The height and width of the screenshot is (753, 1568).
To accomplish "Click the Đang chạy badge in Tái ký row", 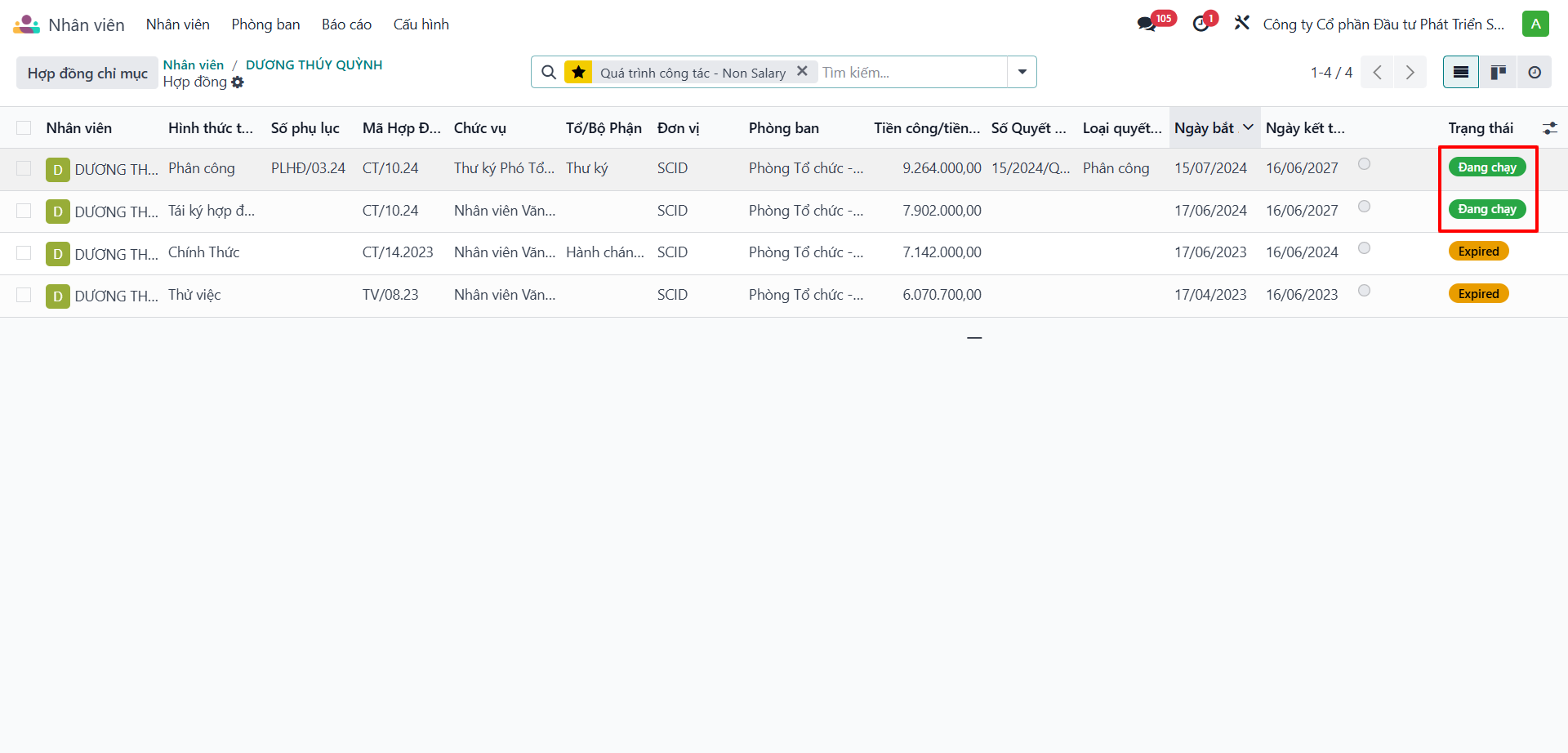I will [1487, 210].
